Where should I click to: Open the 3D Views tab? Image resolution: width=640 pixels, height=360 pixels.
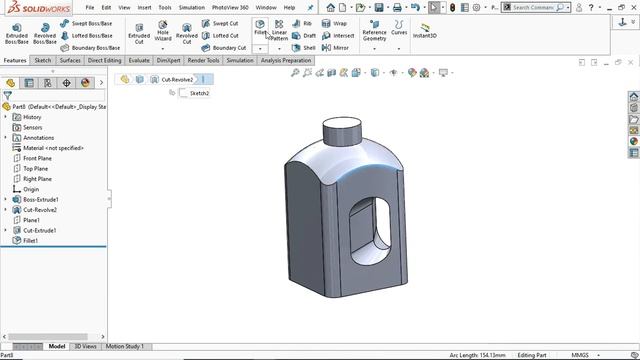(x=85, y=346)
